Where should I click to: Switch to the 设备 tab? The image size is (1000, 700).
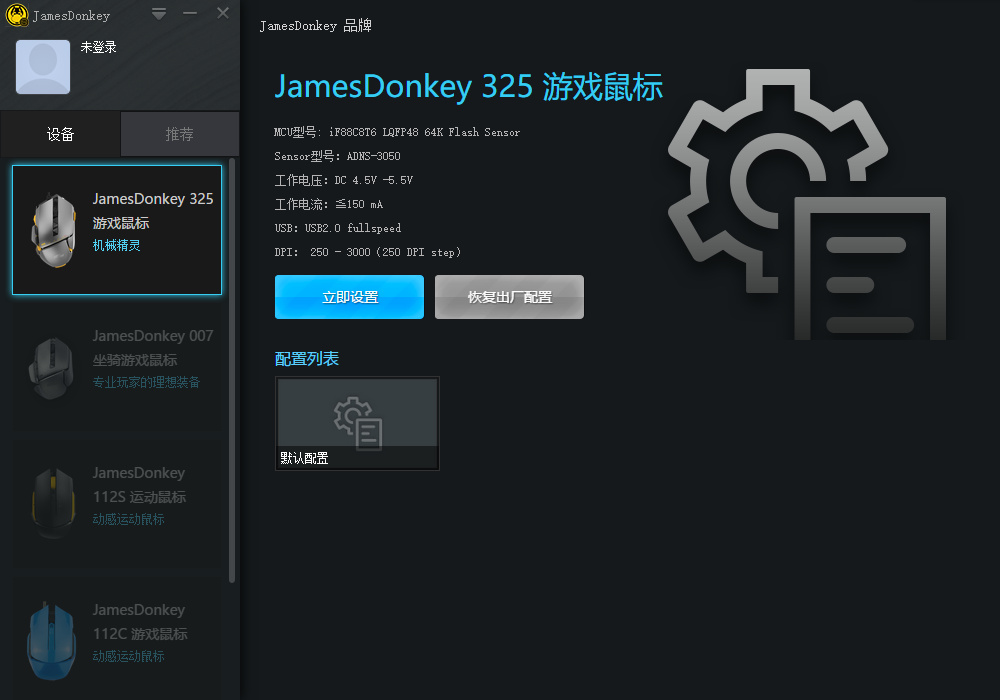[x=60, y=134]
